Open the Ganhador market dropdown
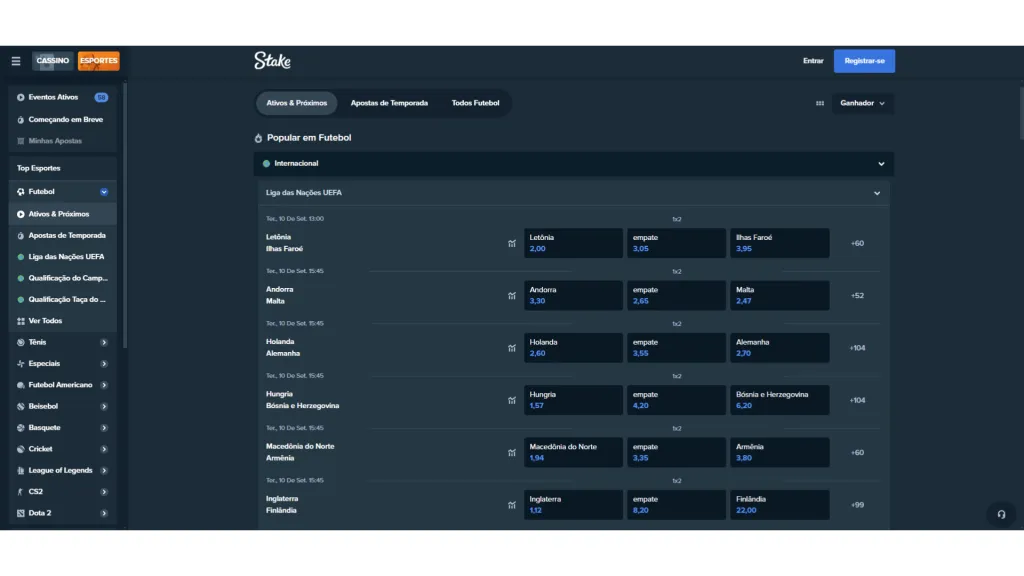 pyautogui.click(x=862, y=103)
